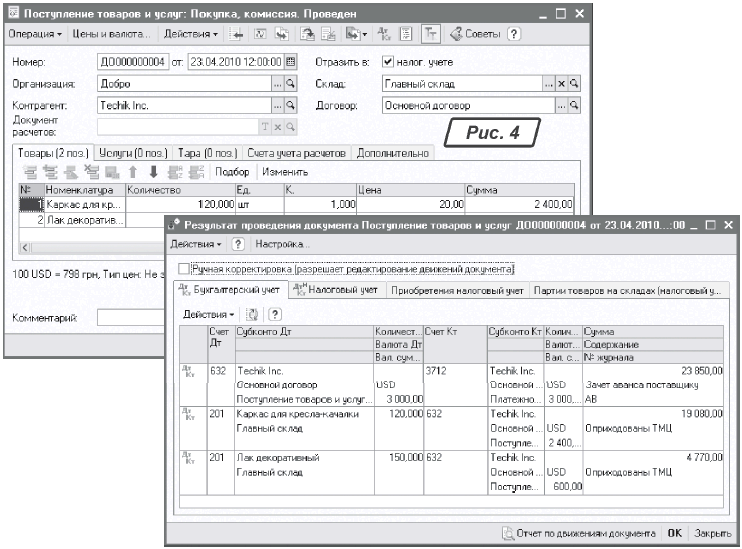
Task: Click the refresh icon in accounting entries toolbar
Action: pyautogui.click(x=252, y=314)
